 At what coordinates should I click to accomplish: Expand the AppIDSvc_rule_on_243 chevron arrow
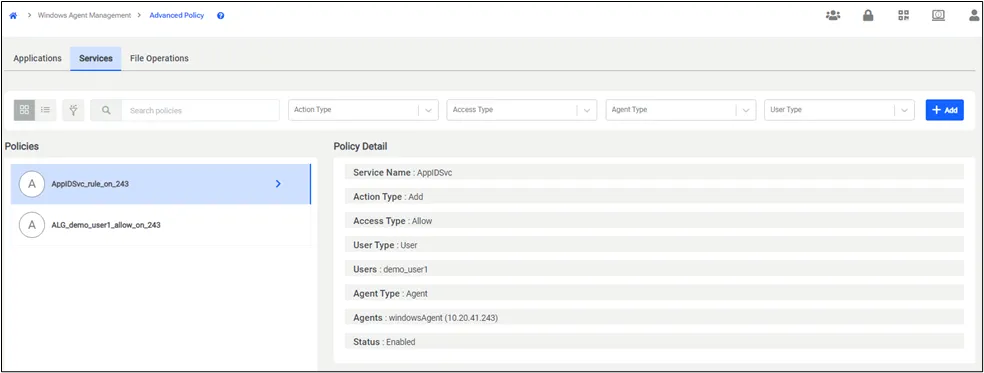tap(279, 184)
